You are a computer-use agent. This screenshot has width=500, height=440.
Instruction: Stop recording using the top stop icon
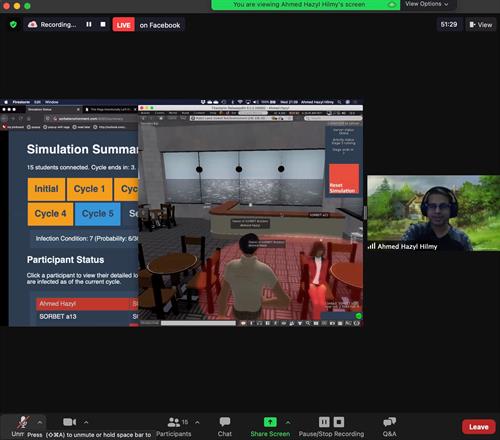tap(103, 24)
